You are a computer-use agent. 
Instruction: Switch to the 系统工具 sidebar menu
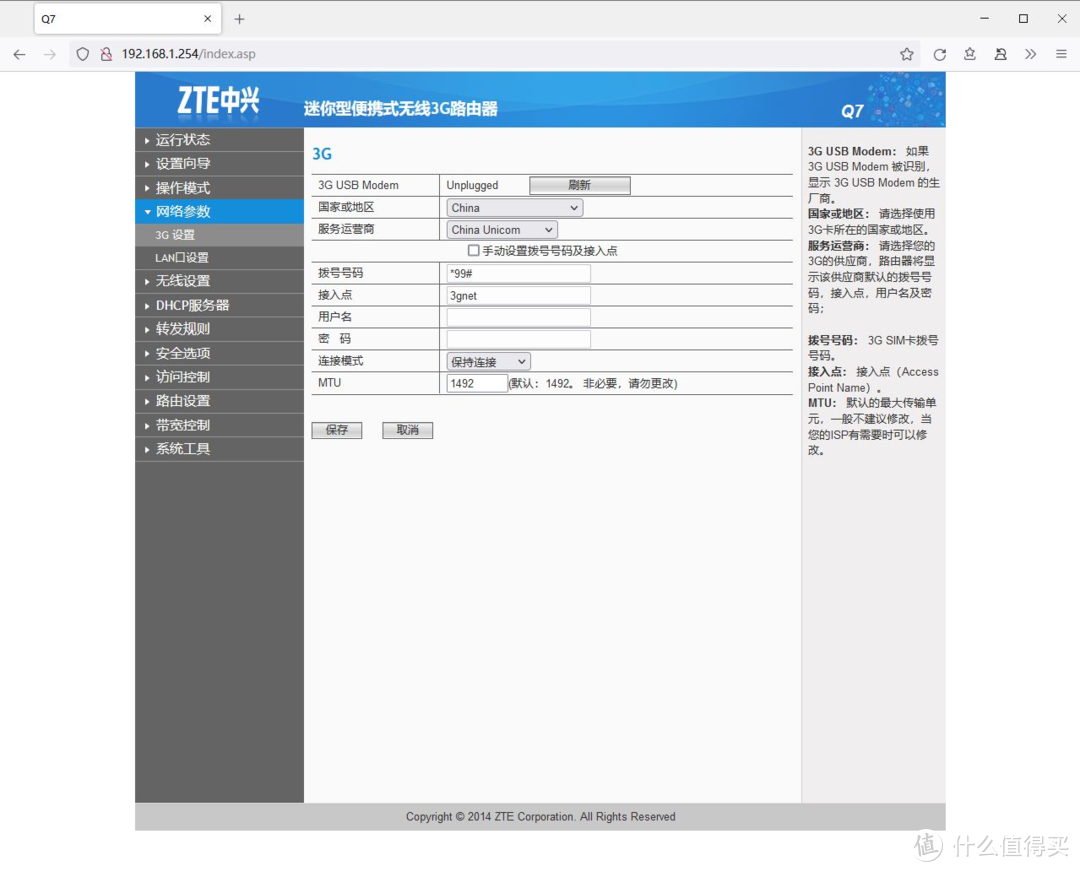pyautogui.click(x=180, y=448)
